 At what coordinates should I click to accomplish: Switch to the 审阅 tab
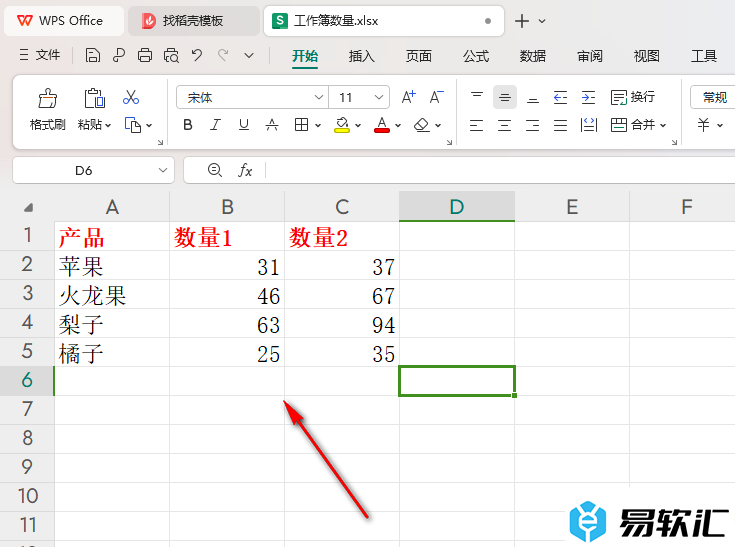point(590,56)
